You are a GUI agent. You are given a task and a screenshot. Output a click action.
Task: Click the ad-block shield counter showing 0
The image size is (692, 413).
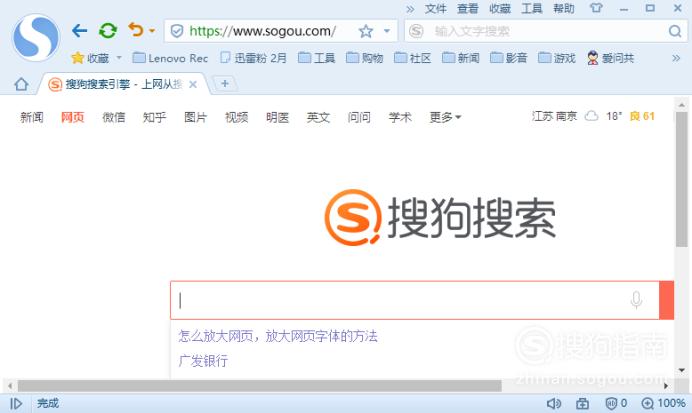click(x=616, y=403)
